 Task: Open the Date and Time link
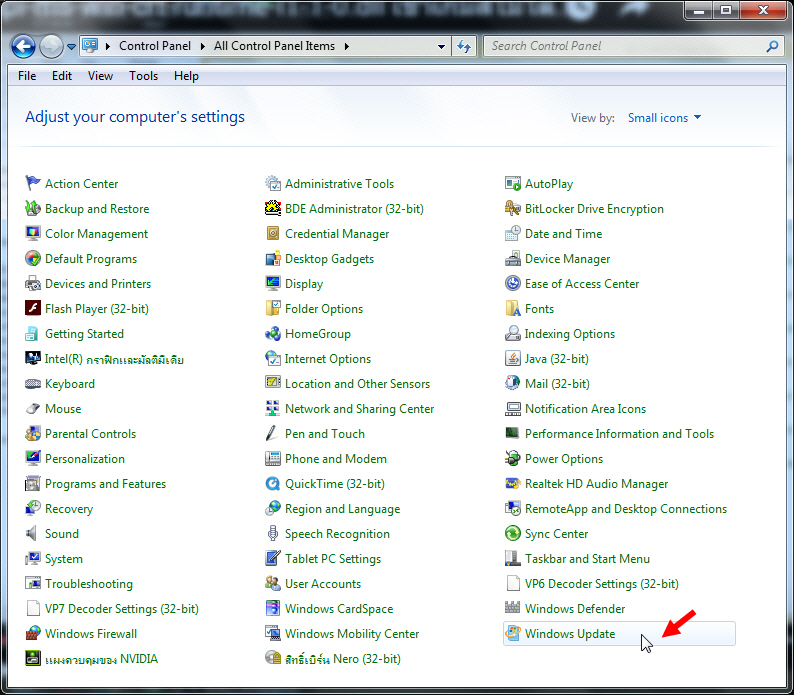coord(564,234)
